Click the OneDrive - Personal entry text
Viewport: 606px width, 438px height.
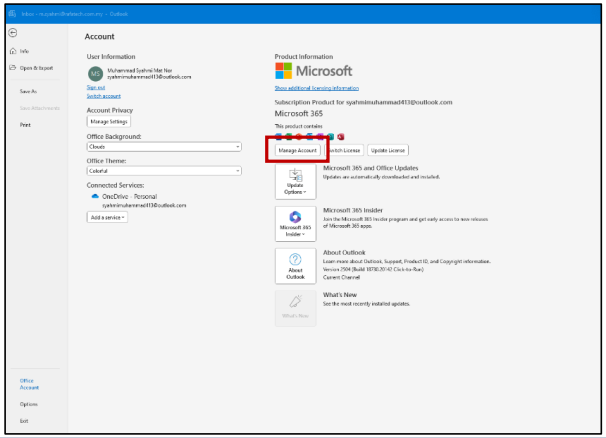(x=129, y=196)
